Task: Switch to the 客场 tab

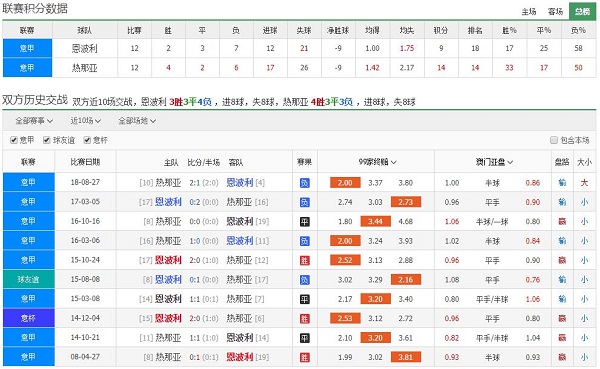Action: [x=555, y=12]
